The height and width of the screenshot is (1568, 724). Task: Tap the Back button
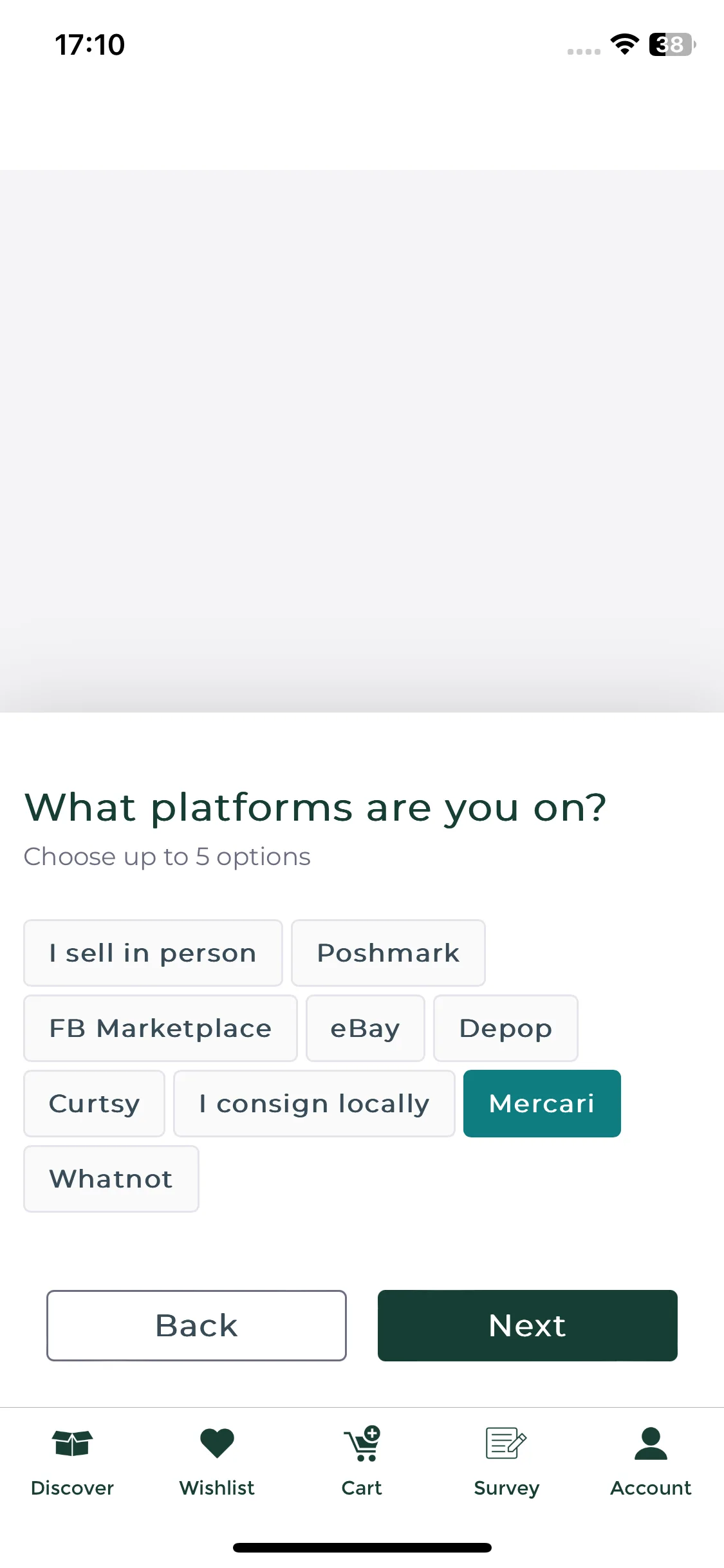(196, 1325)
